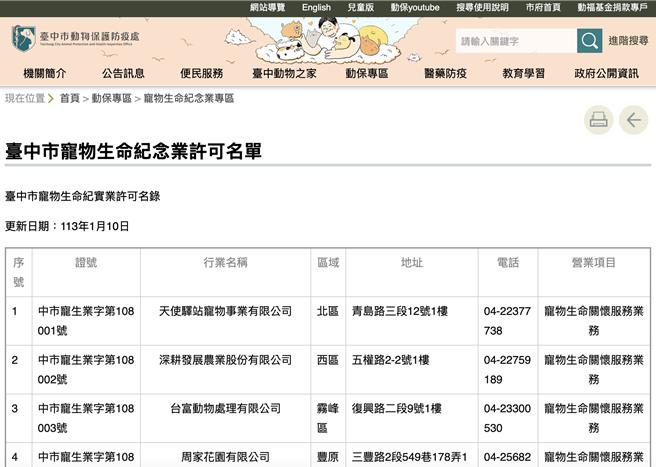Click the print page icon

point(598,120)
